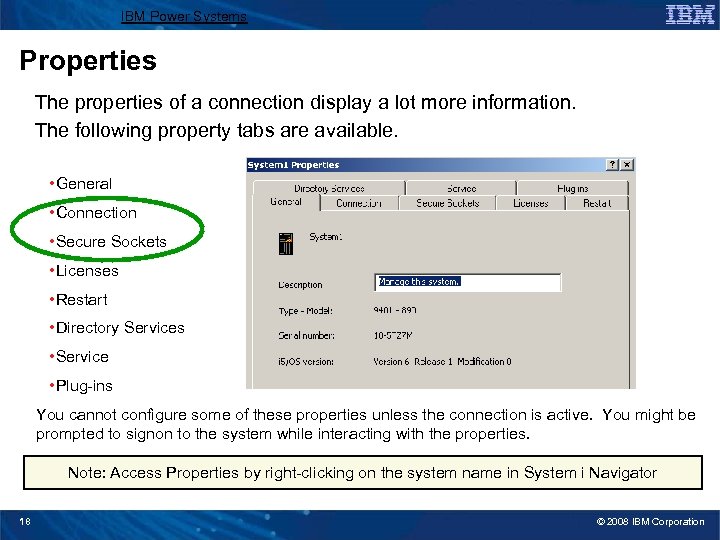Click the IBM Power Systems link
The height and width of the screenshot is (540, 720).
(184, 17)
